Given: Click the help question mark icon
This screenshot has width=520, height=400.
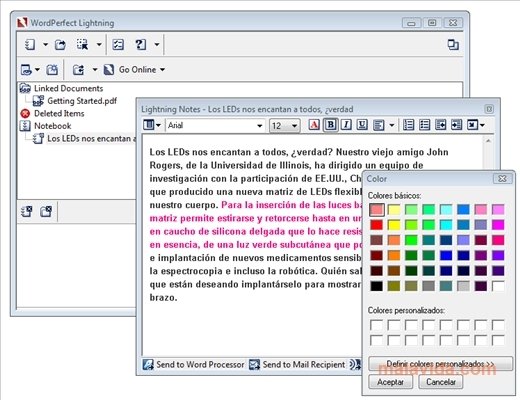Looking at the screenshot, I should click(x=141, y=44).
